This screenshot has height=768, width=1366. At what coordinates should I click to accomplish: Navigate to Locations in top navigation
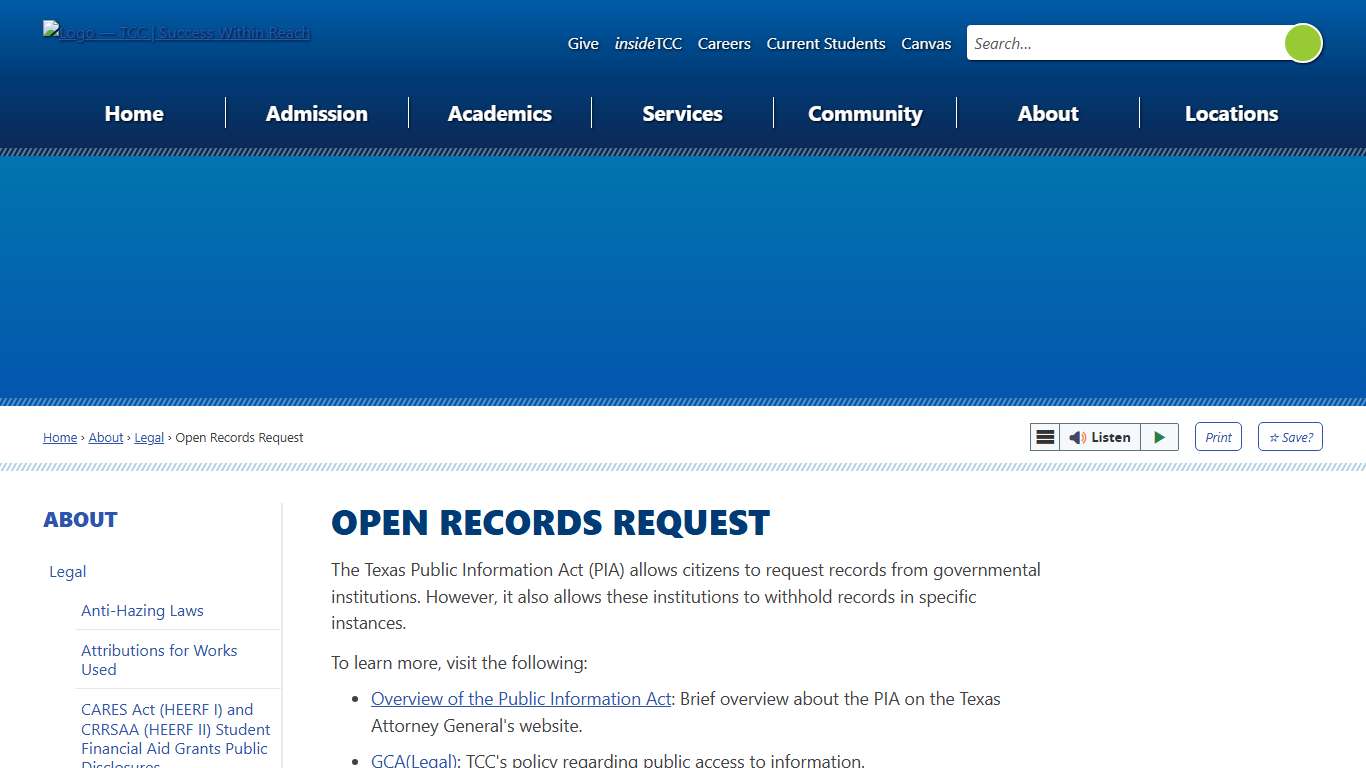coord(1231,113)
